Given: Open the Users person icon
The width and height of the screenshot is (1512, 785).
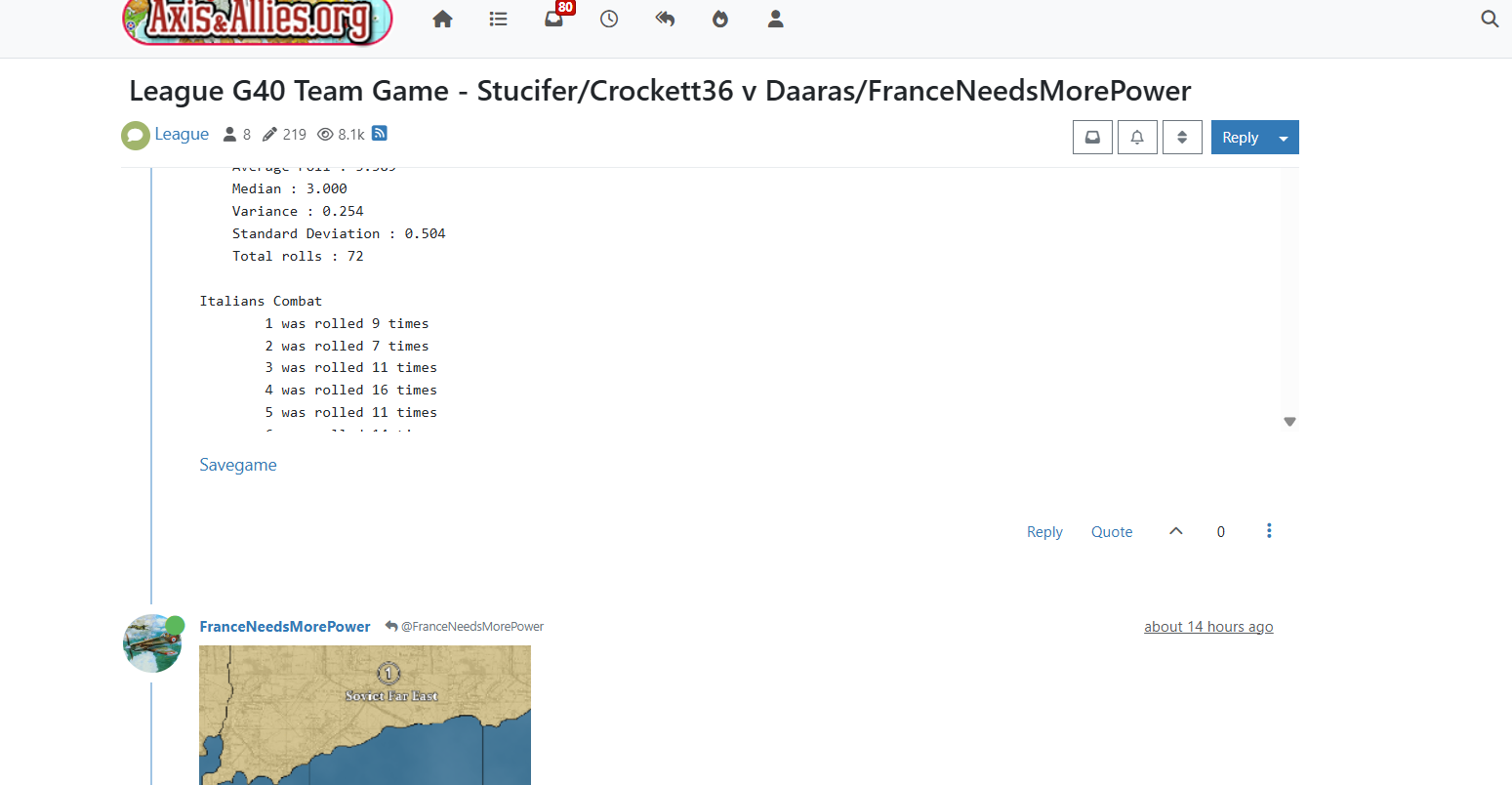Looking at the screenshot, I should [x=776, y=19].
